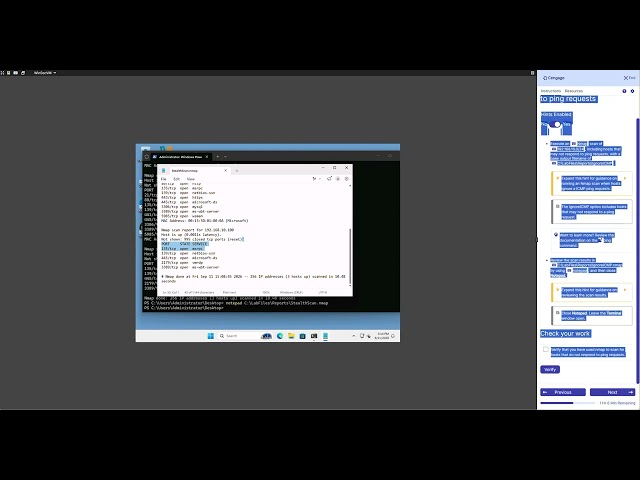Open the Resources tab
Viewport: 640px width, 480px height.
tap(574, 91)
